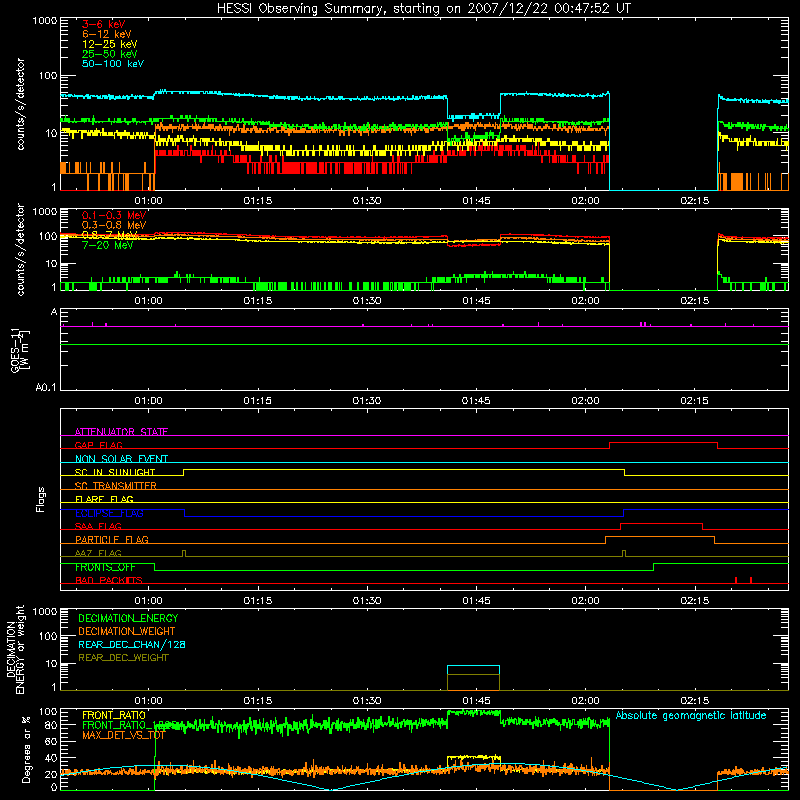The image size is (800, 800).
Task: Pick the yellow 12-25 keV legend label
Action: click(110, 44)
